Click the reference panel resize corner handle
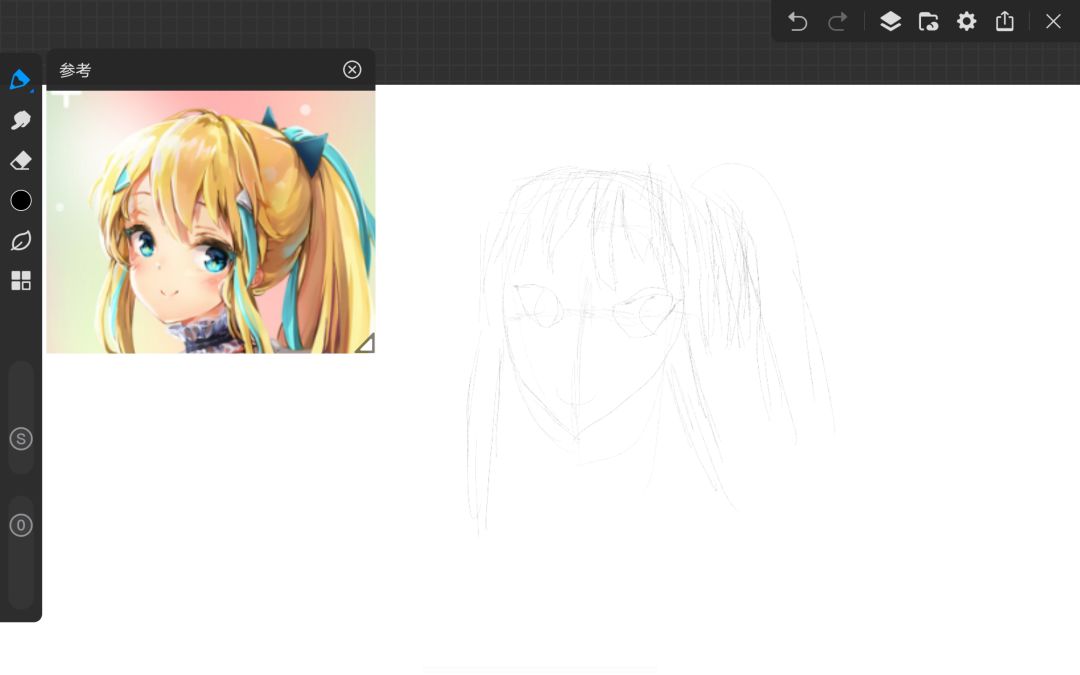The image size is (1080, 675). pos(365,343)
